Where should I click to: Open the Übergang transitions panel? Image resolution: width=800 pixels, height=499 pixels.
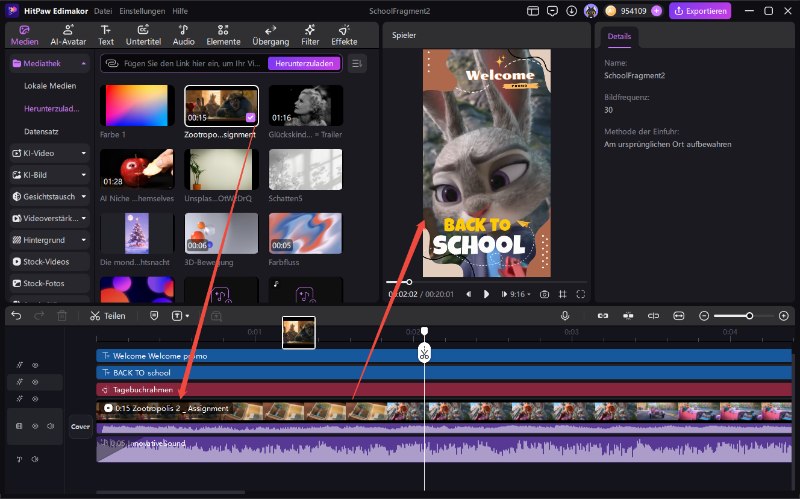pyautogui.click(x=269, y=34)
